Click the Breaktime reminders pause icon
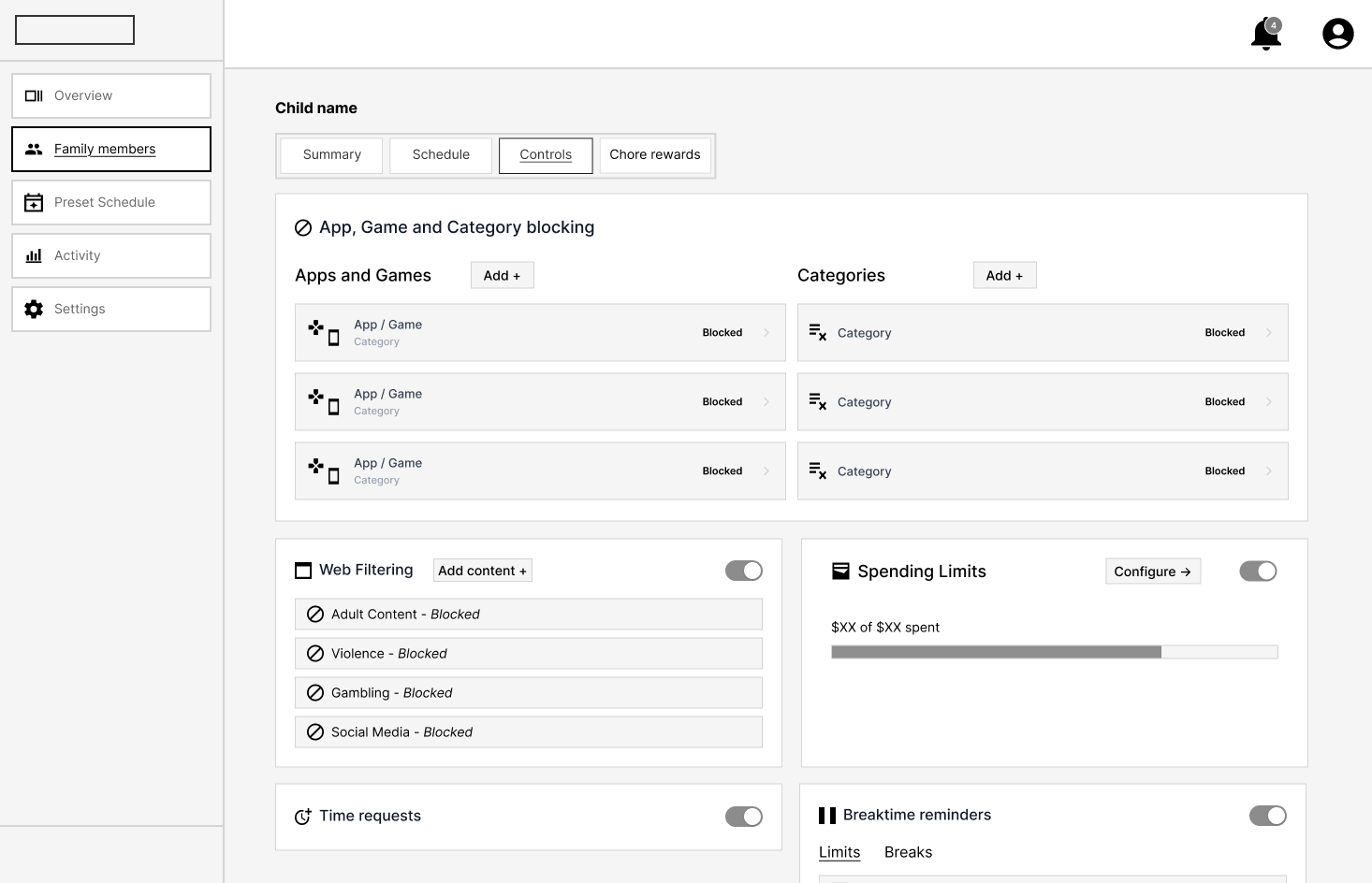Screen dimensions: 1372x883 [827, 816]
